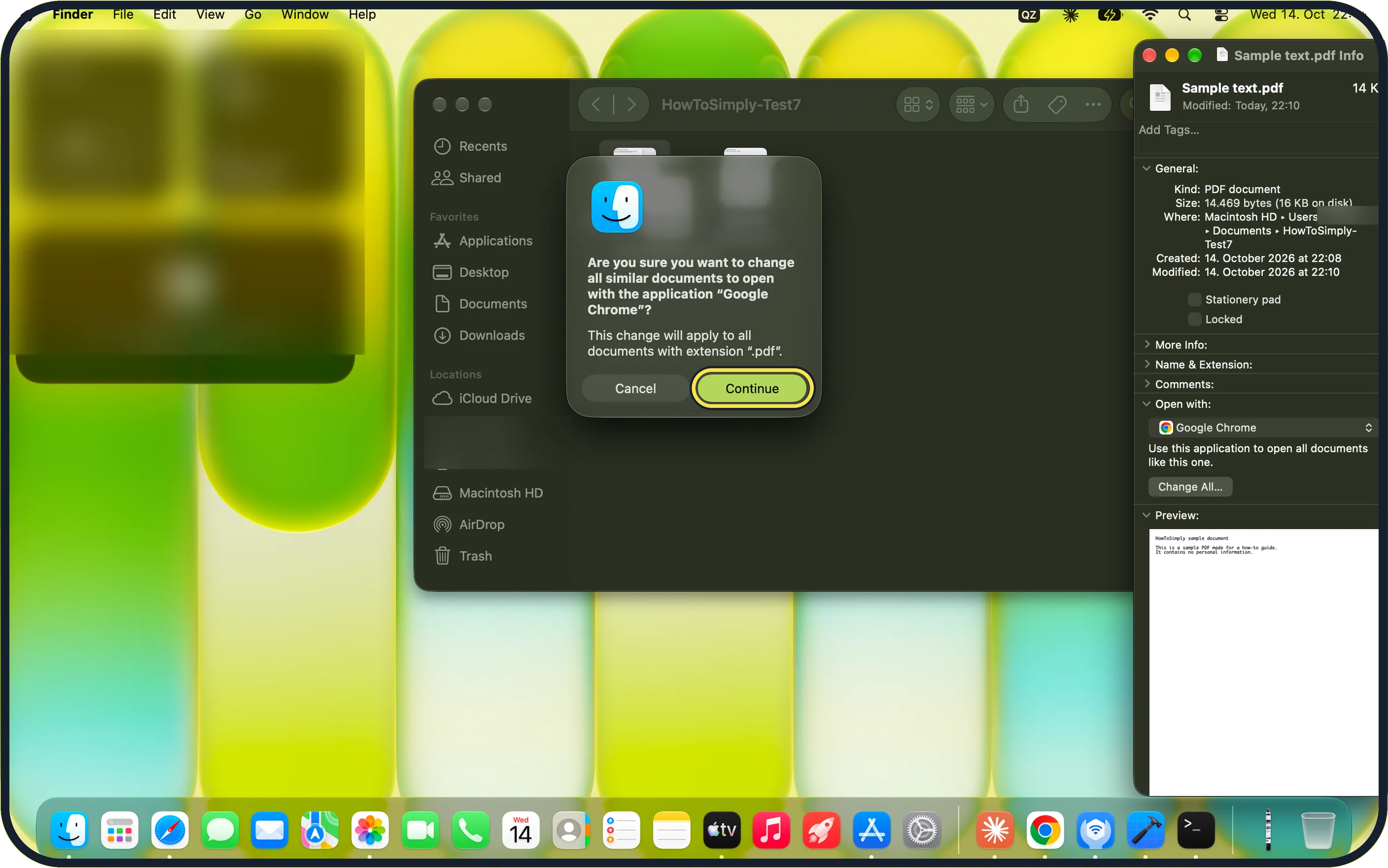Open System Settings from the Dock
1388x868 pixels.
click(922, 830)
